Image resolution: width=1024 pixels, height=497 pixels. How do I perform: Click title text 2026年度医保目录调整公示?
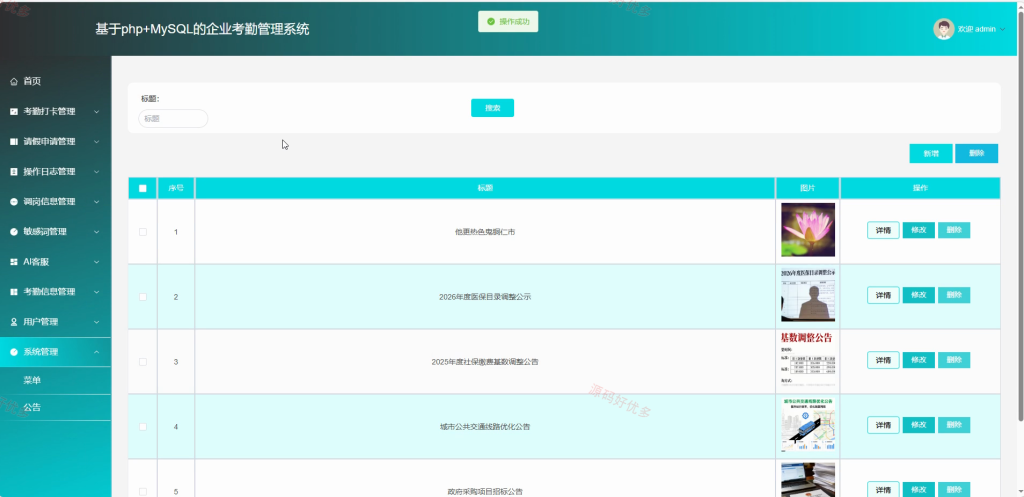tap(485, 297)
